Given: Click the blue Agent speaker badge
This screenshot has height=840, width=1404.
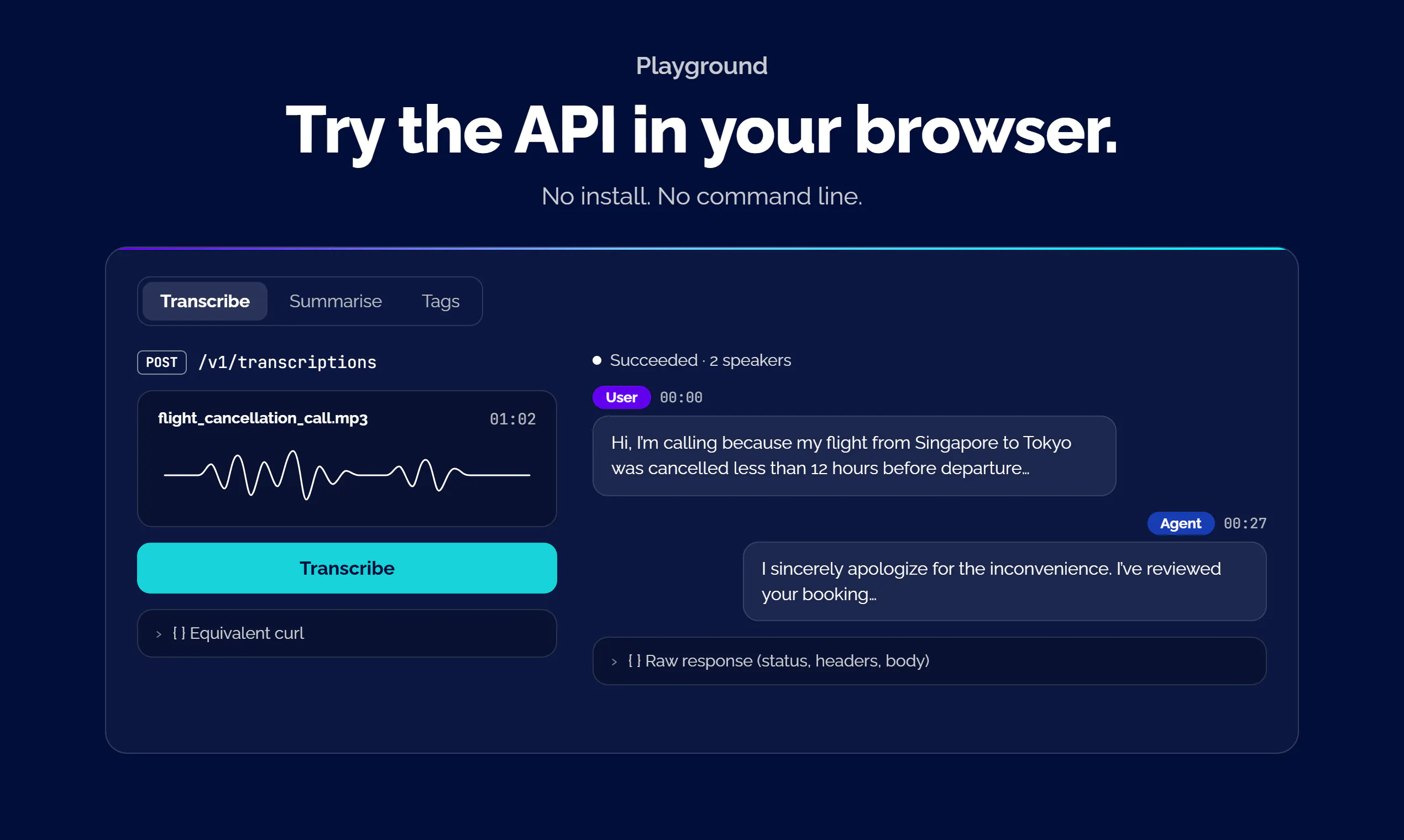Looking at the screenshot, I should coord(1180,523).
